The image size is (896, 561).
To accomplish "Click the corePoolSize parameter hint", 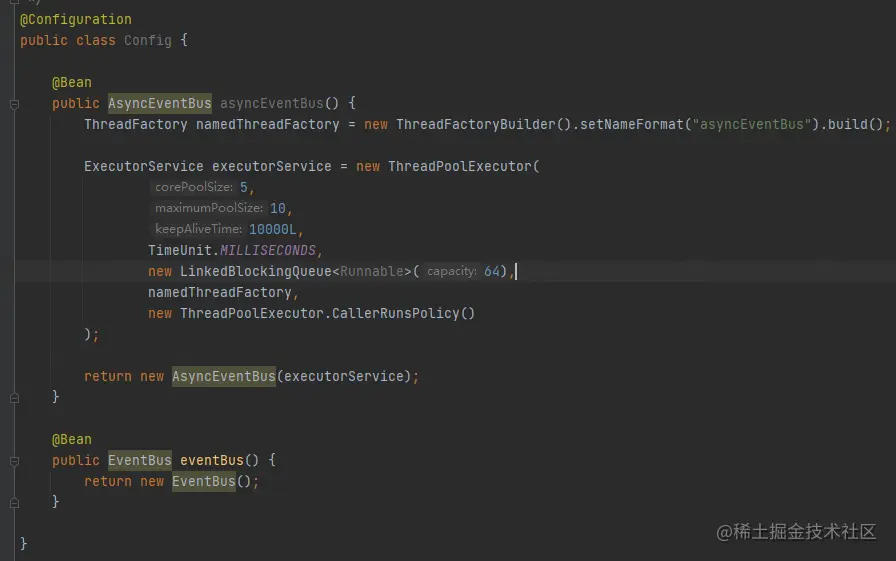I will coord(194,187).
